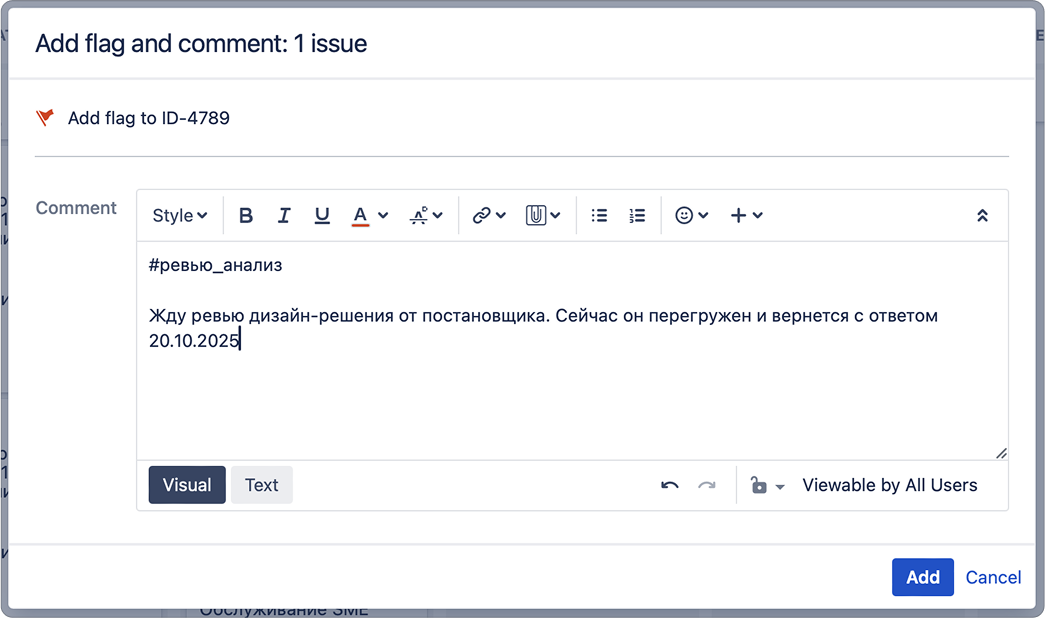The image size is (1045, 618).
Task: Toggle underline formatting
Action: point(322,215)
